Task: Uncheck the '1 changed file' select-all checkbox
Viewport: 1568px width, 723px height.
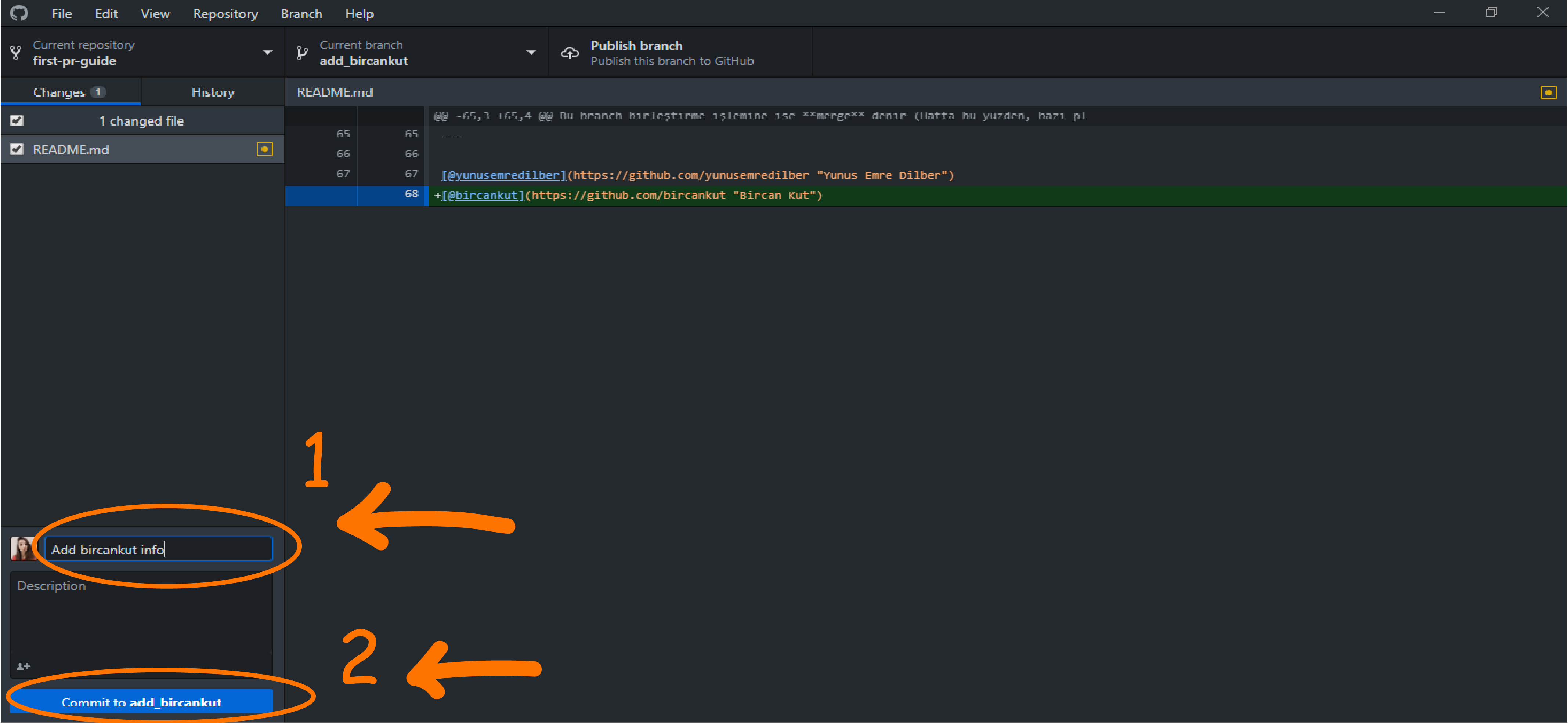Action: pyautogui.click(x=17, y=120)
